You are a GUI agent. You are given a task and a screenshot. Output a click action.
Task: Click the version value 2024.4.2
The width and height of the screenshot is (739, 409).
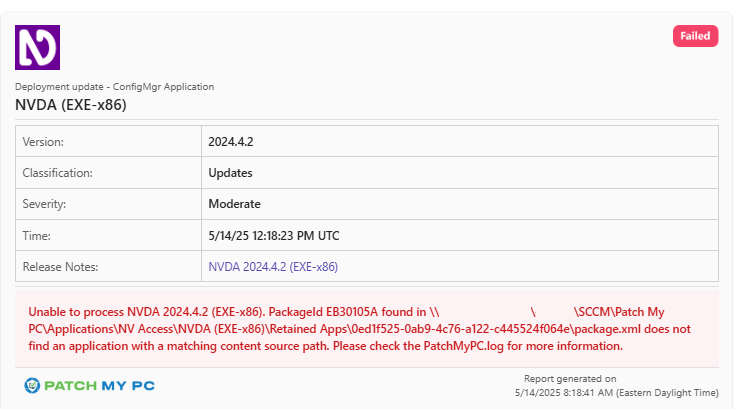(x=231, y=142)
